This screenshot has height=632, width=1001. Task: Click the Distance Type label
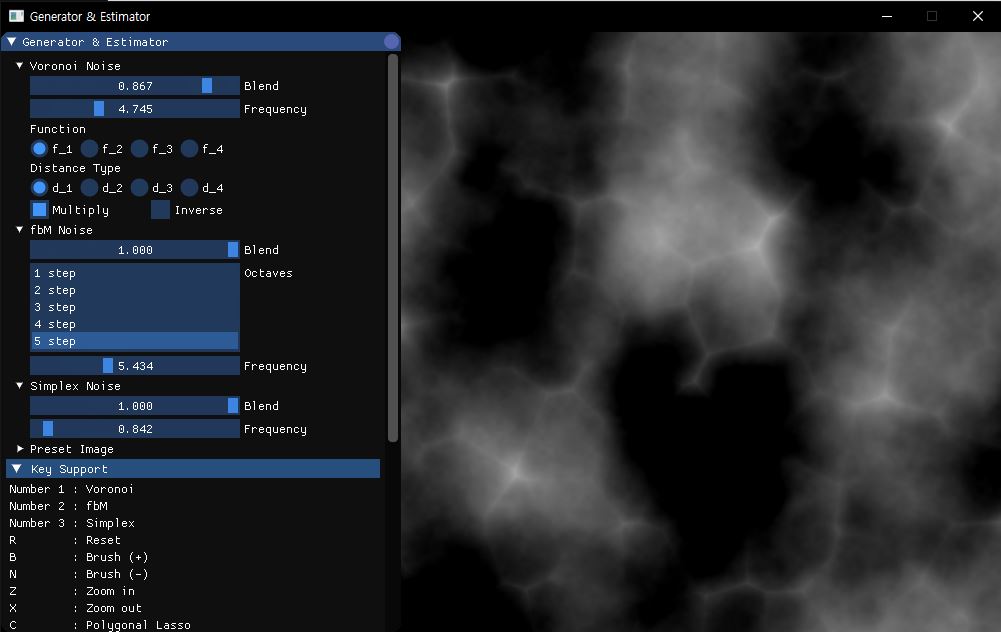75,168
